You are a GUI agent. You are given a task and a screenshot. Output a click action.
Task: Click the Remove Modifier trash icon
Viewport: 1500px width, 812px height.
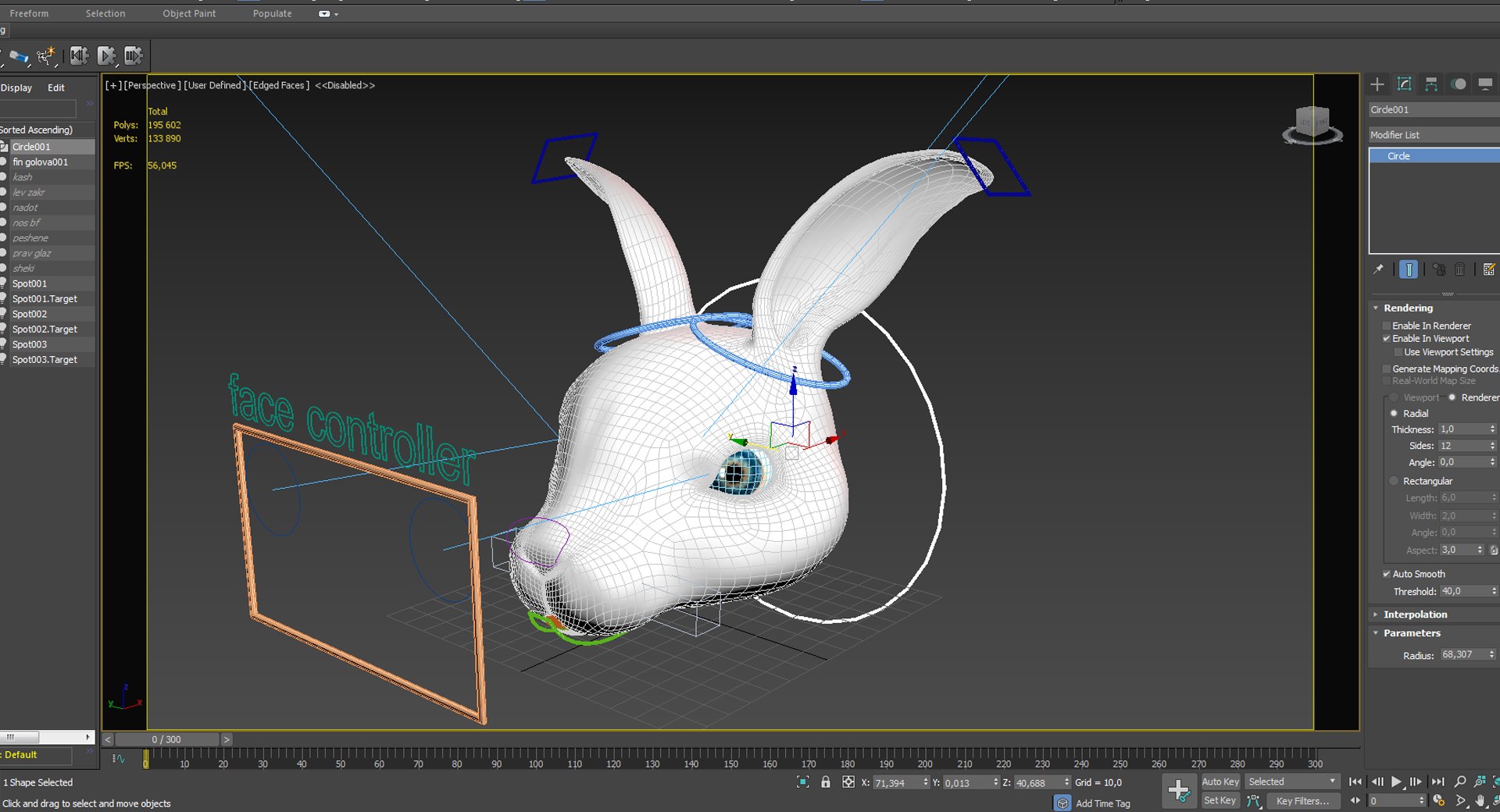pyautogui.click(x=1459, y=269)
